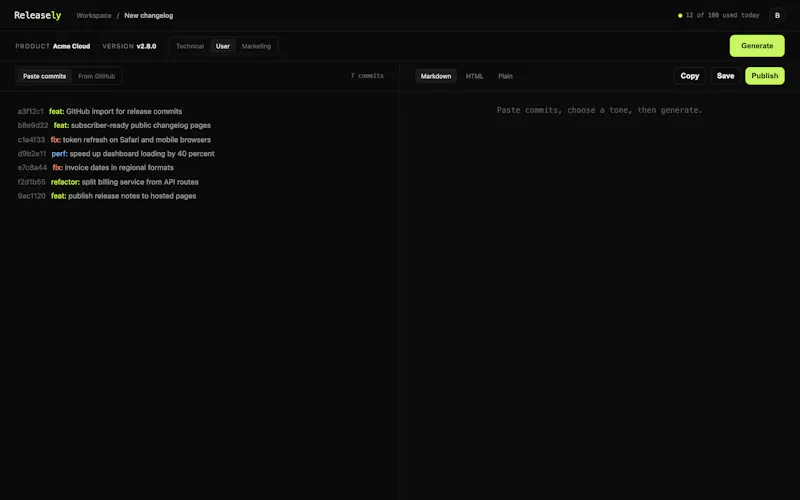Open user avatar B menu
The image size is (800, 500).
point(777,15)
